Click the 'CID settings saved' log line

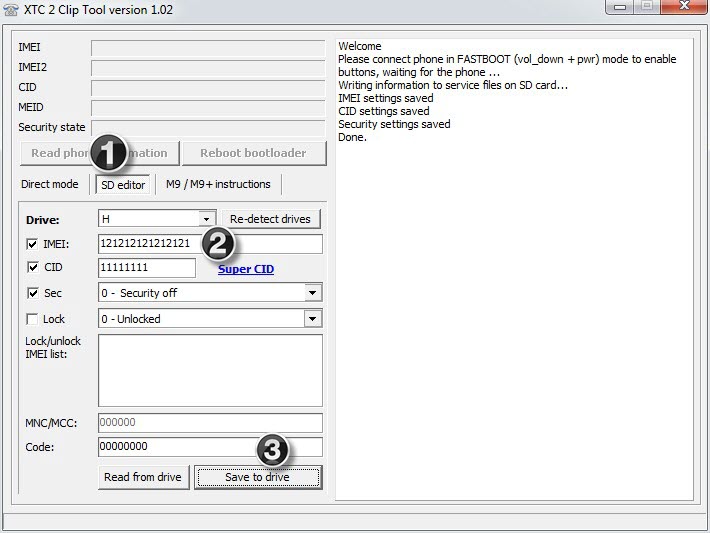pyautogui.click(x=384, y=111)
